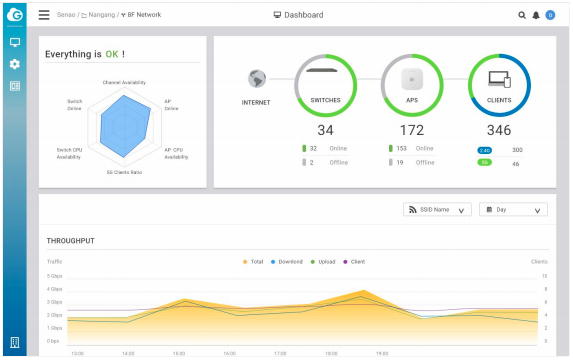The height and width of the screenshot is (360, 573).
Task: Click the 15:00 time axis label
Action: pyautogui.click(x=179, y=353)
